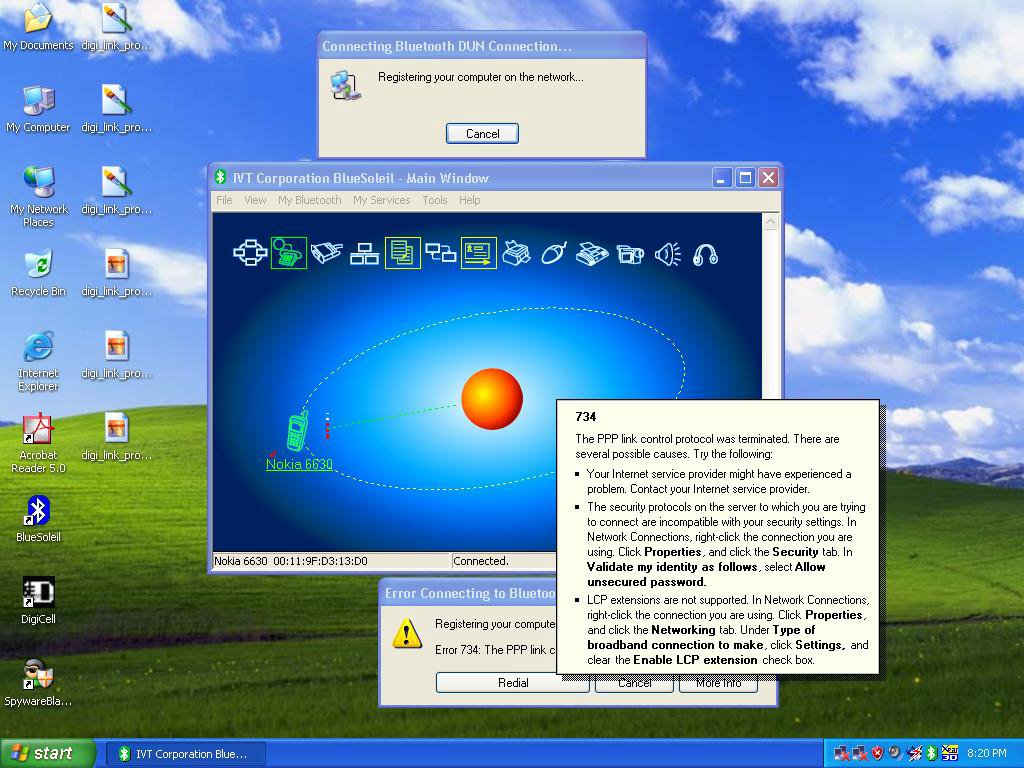Viewport: 1024px width, 768px height.
Task: Click the highlighted File Transfer documents icon
Action: pyautogui.click(x=402, y=253)
